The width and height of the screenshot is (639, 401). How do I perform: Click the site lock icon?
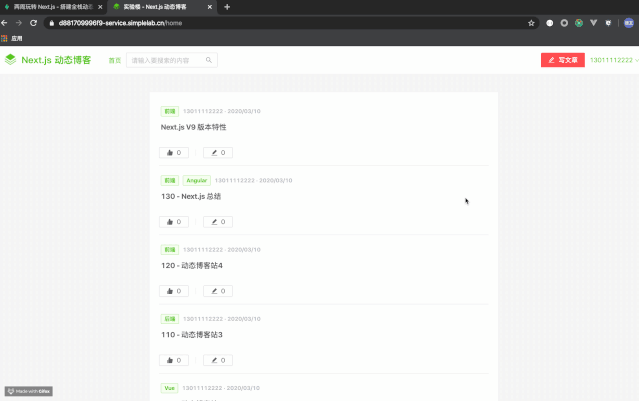pyautogui.click(x=52, y=23)
